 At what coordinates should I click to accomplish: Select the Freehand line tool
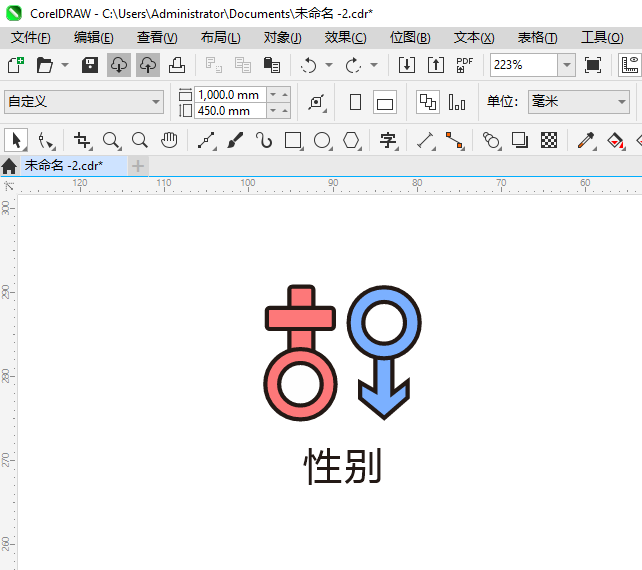click(x=206, y=140)
